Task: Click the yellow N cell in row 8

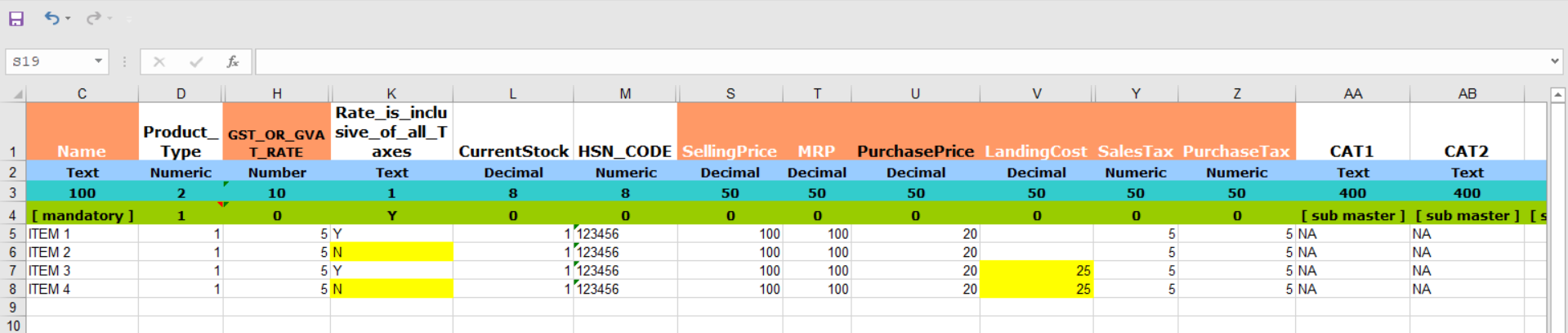Action: click(x=391, y=289)
